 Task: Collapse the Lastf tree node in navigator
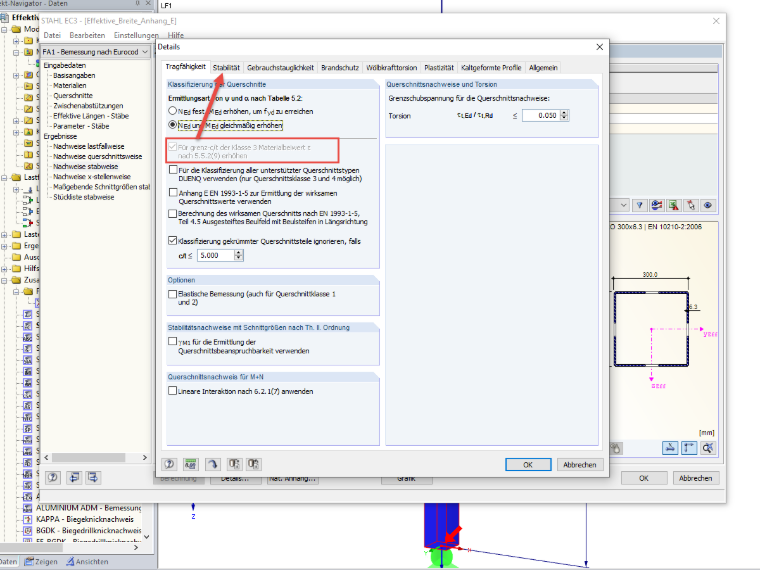(x=4, y=177)
